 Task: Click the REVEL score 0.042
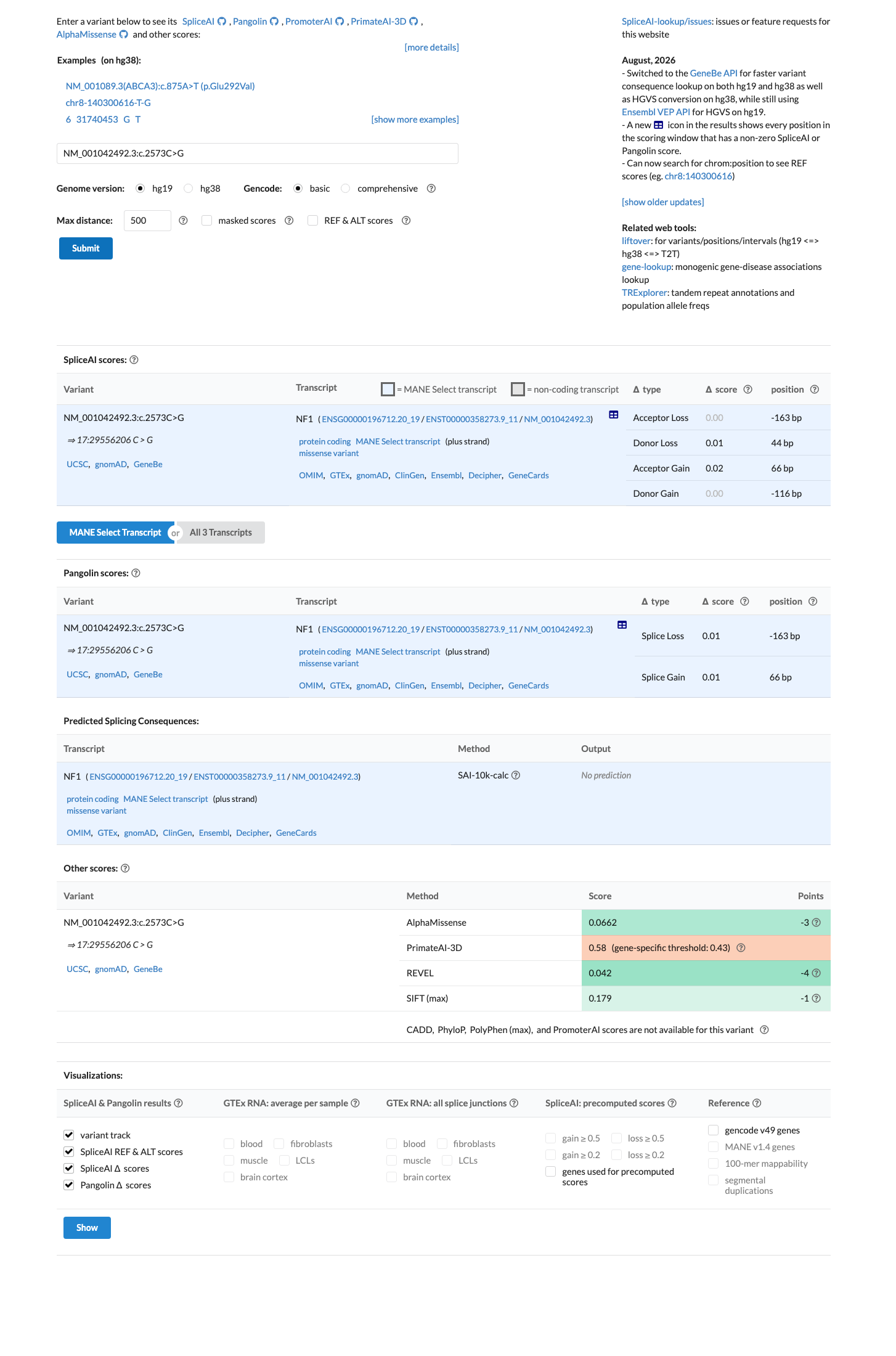[x=600, y=973]
